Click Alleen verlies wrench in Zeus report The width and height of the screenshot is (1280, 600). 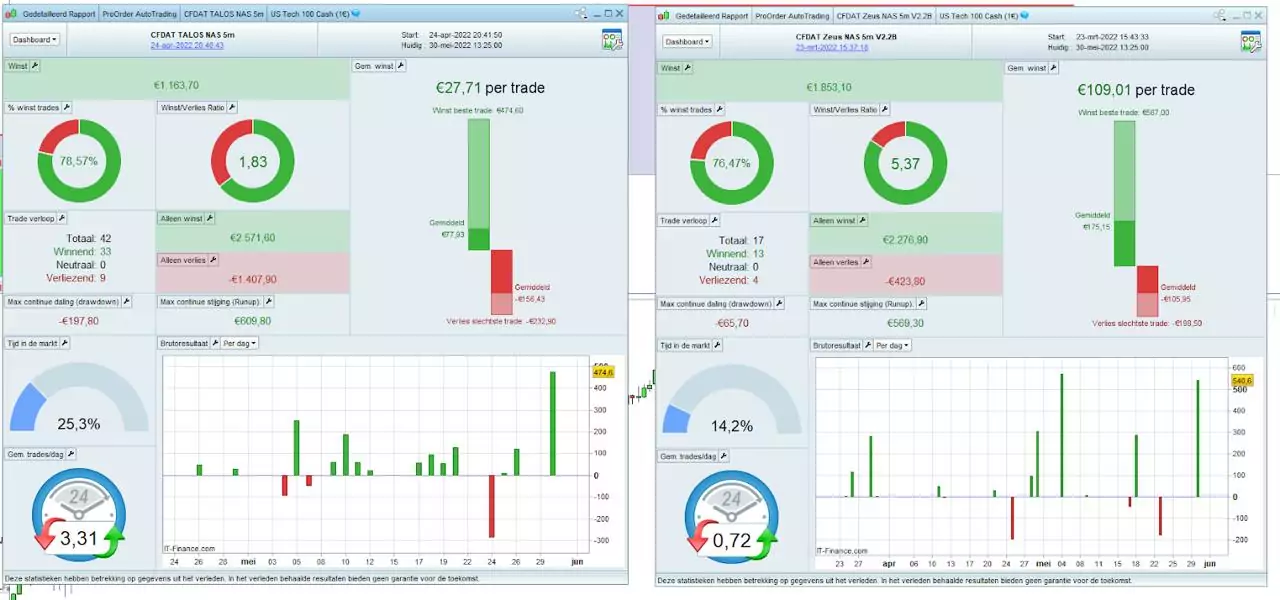[868, 262]
